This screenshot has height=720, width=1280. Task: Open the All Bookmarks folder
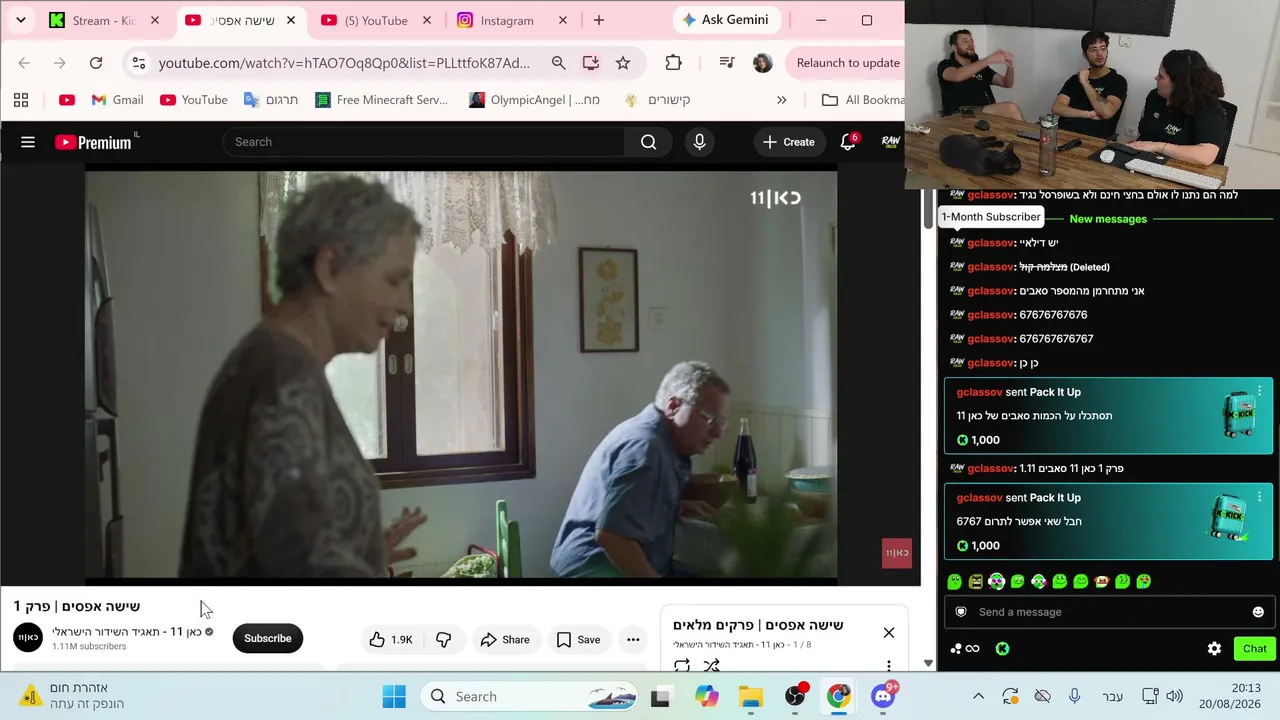(x=863, y=100)
